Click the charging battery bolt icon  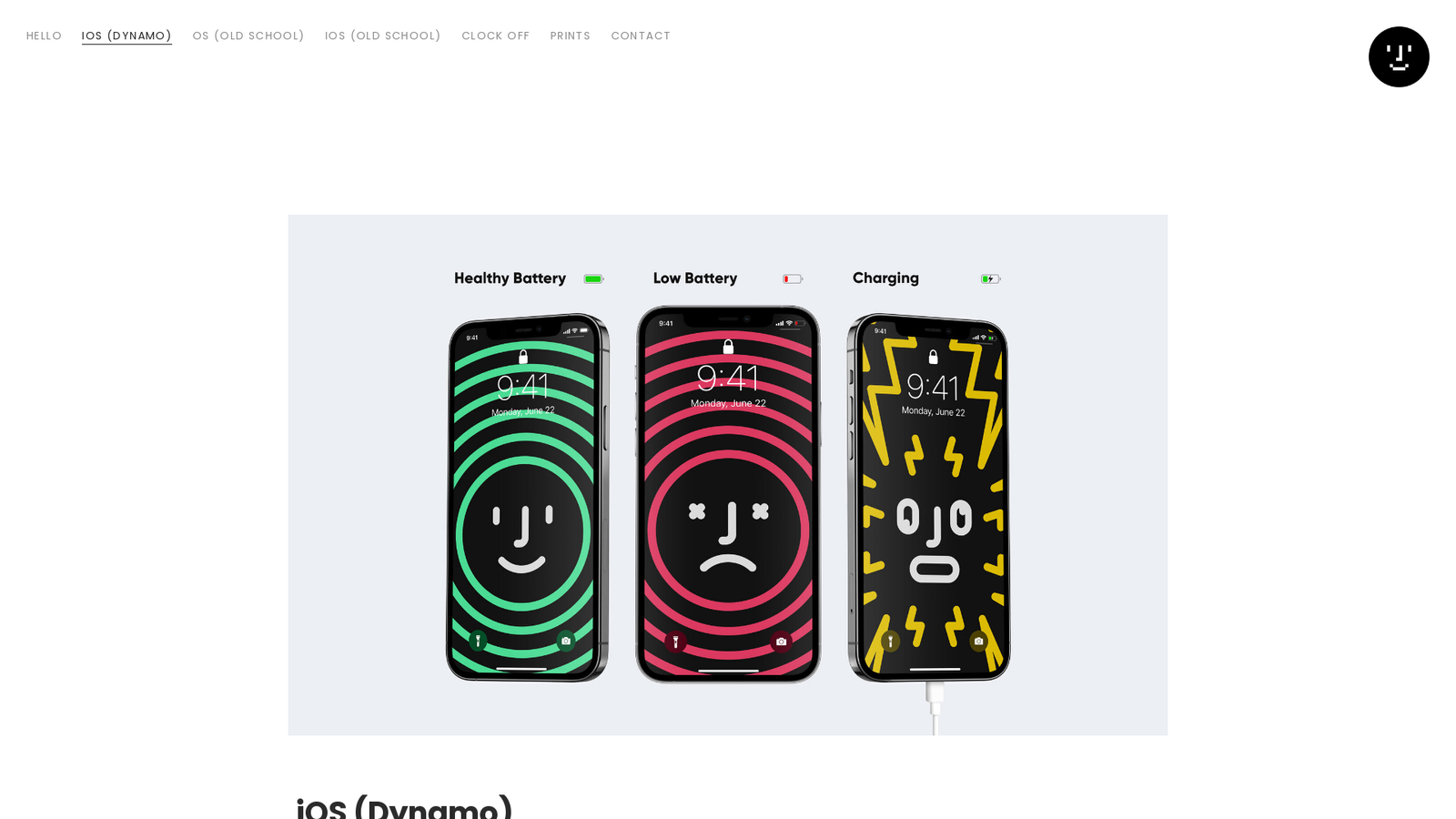pos(991,279)
